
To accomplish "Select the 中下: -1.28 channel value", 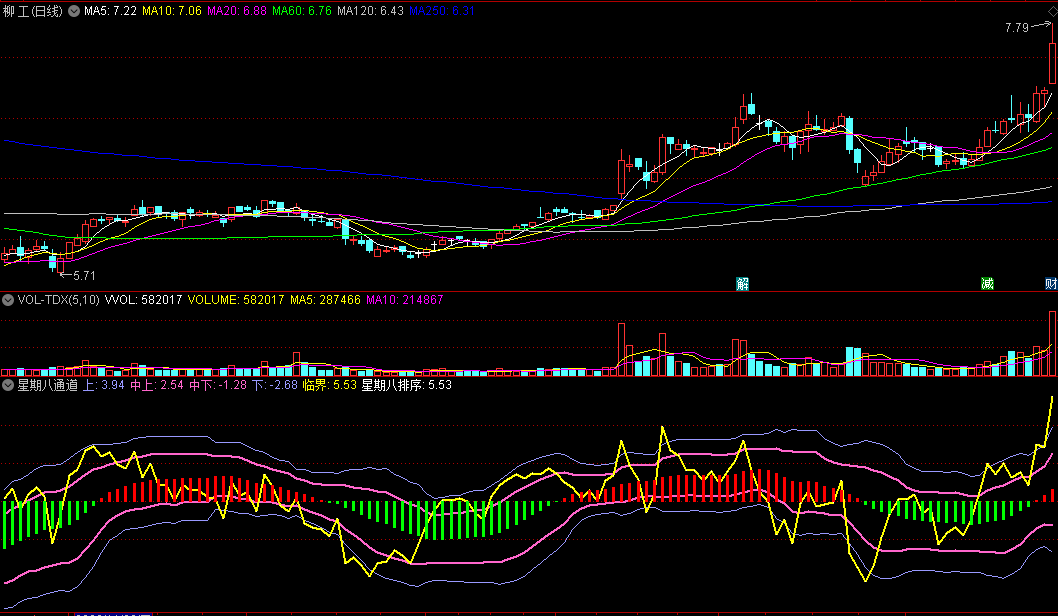I will [218, 385].
